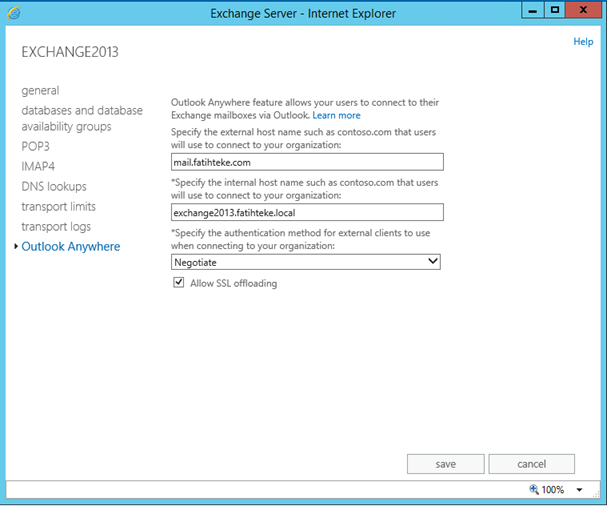This screenshot has width=607, height=506.
Task: Open the Negotiate authentication dropdown
Action: (x=306, y=262)
